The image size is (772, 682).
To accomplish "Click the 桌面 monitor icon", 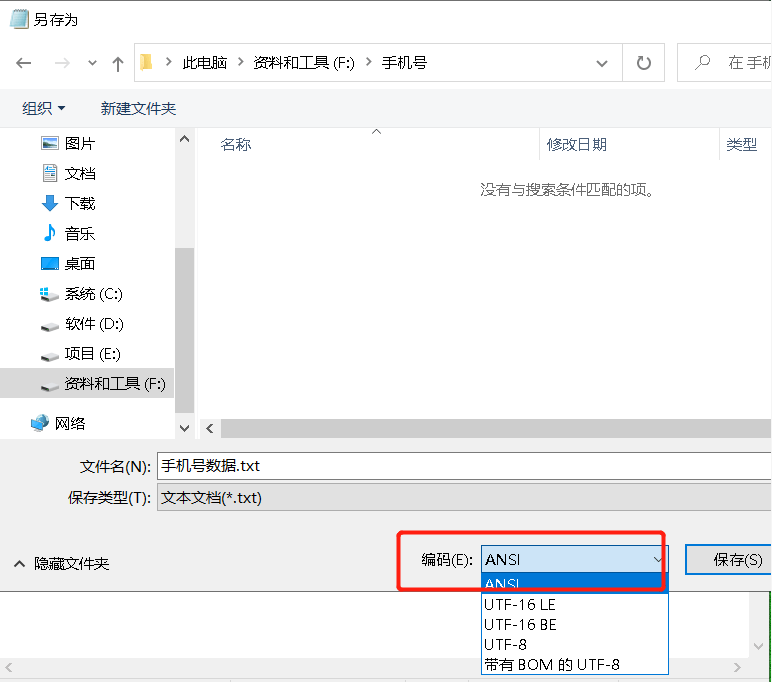I will pyautogui.click(x=50, y=263).
